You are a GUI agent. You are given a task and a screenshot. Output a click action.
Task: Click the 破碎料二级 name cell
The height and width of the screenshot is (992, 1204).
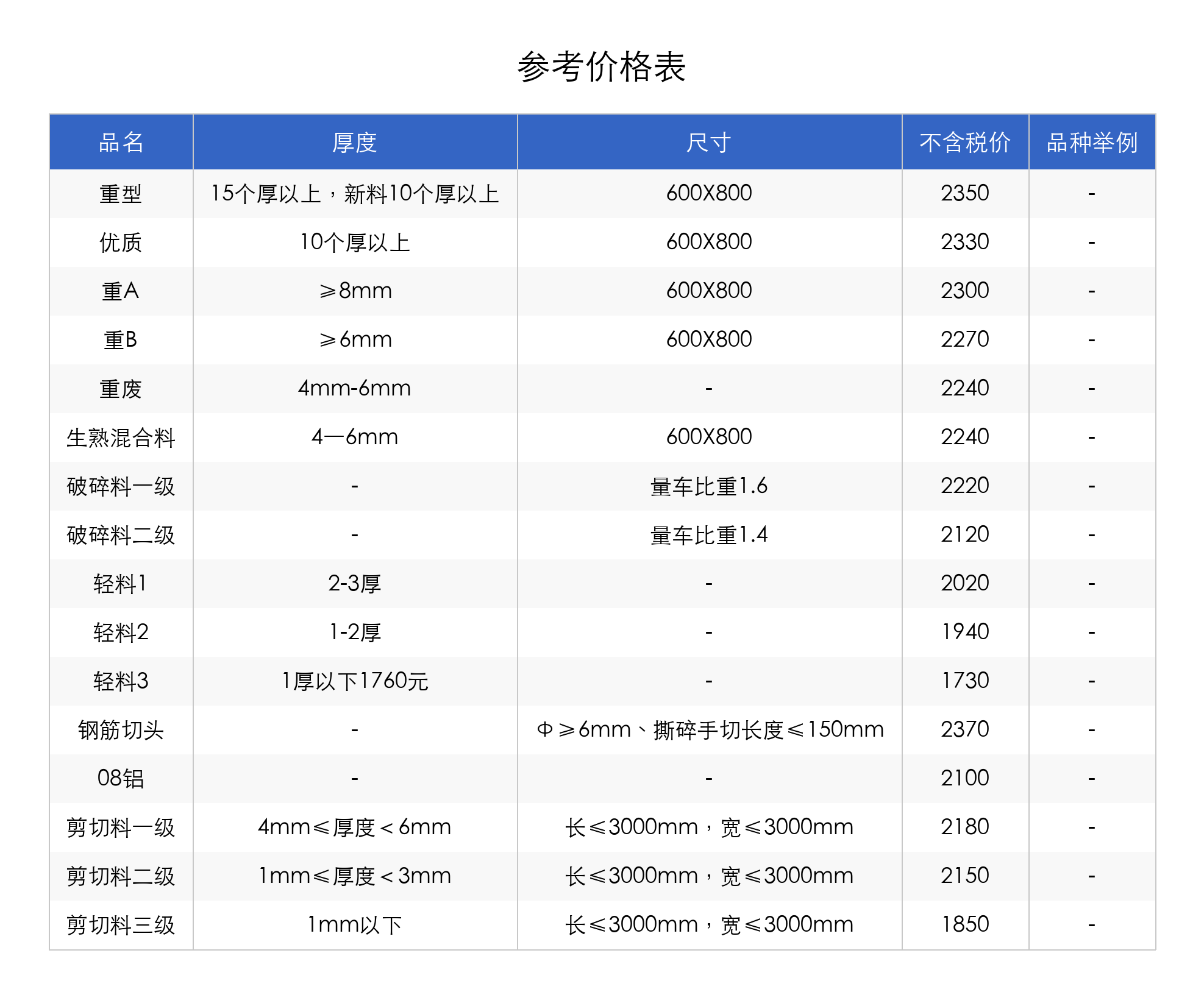point(121,535)
